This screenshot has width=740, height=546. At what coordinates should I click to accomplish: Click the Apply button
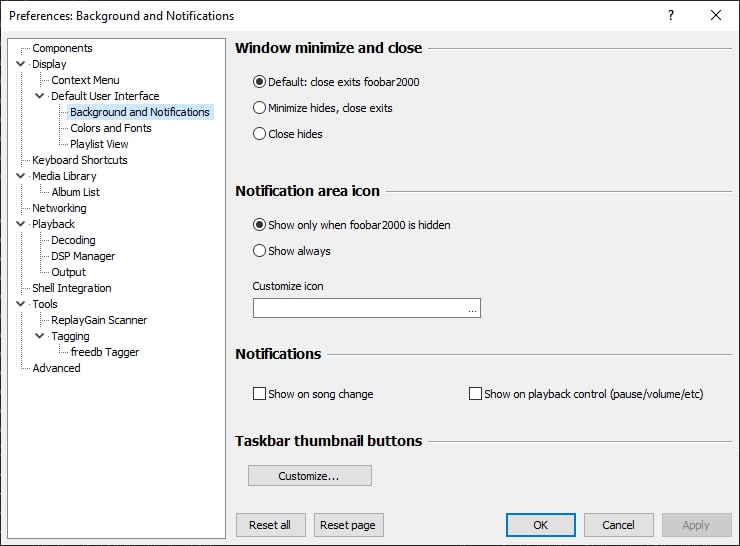696,525
